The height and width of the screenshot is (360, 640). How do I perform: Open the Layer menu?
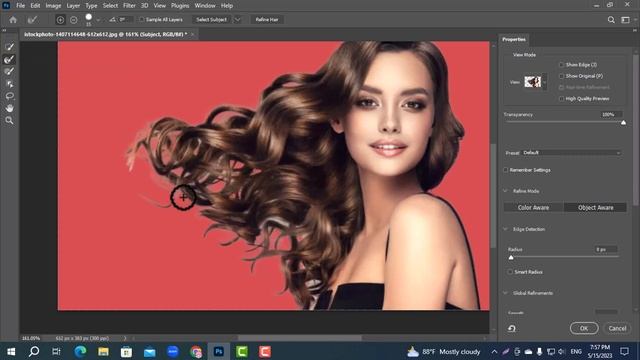73,6
